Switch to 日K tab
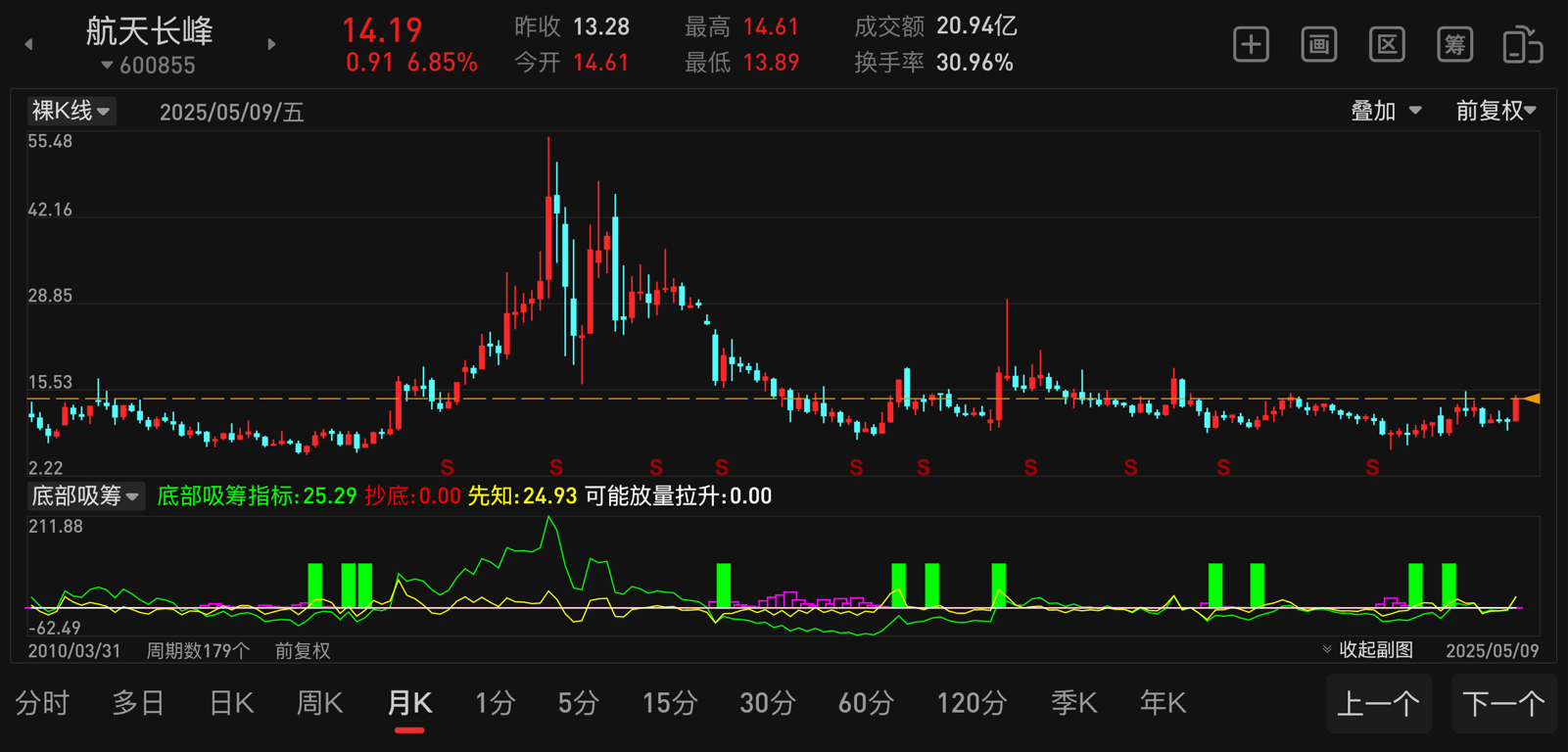This screenshot has height=752, width=1568. [231, 703]
